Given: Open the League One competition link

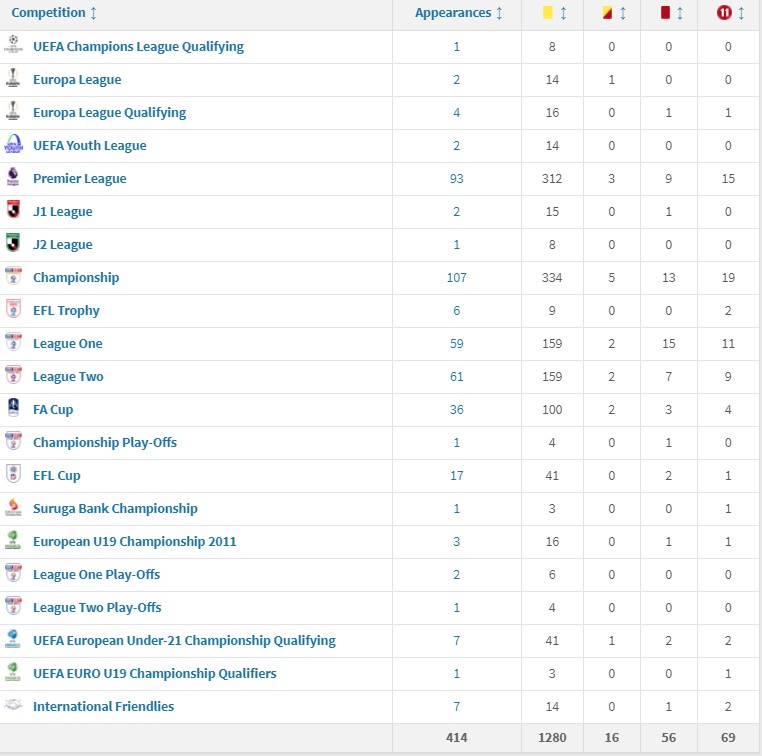Looking at the screenshot, I should [68, 344].
